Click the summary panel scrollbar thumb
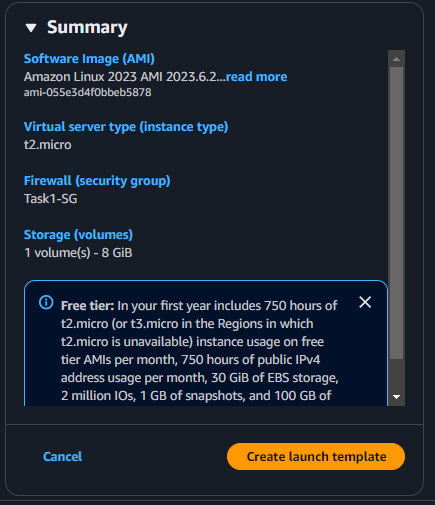 click(396, 213)
